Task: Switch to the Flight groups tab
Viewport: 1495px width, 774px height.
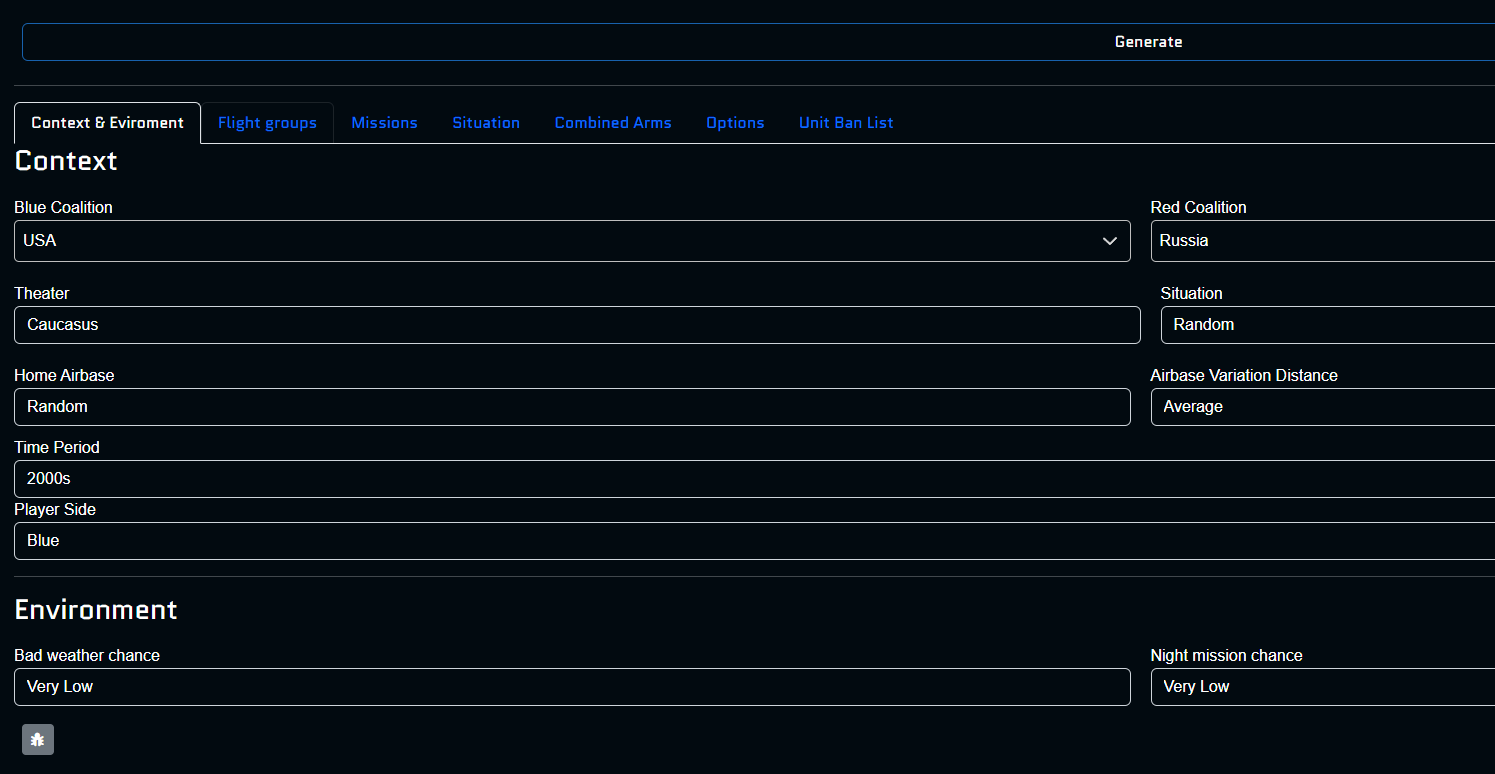Action: pyautogui.click(x=267, y=123)
